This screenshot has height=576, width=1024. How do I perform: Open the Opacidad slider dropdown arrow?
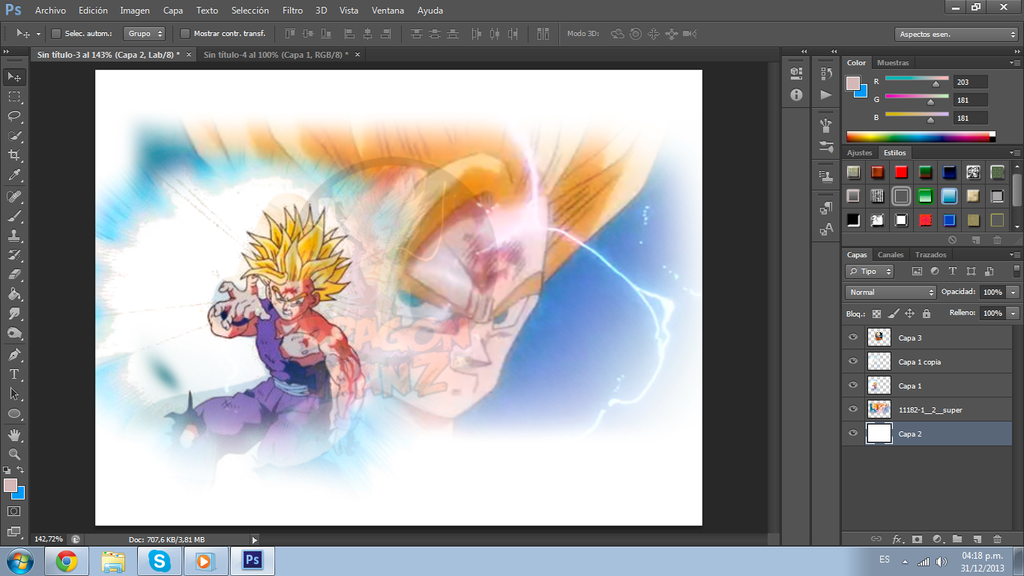click(1013, 292)
